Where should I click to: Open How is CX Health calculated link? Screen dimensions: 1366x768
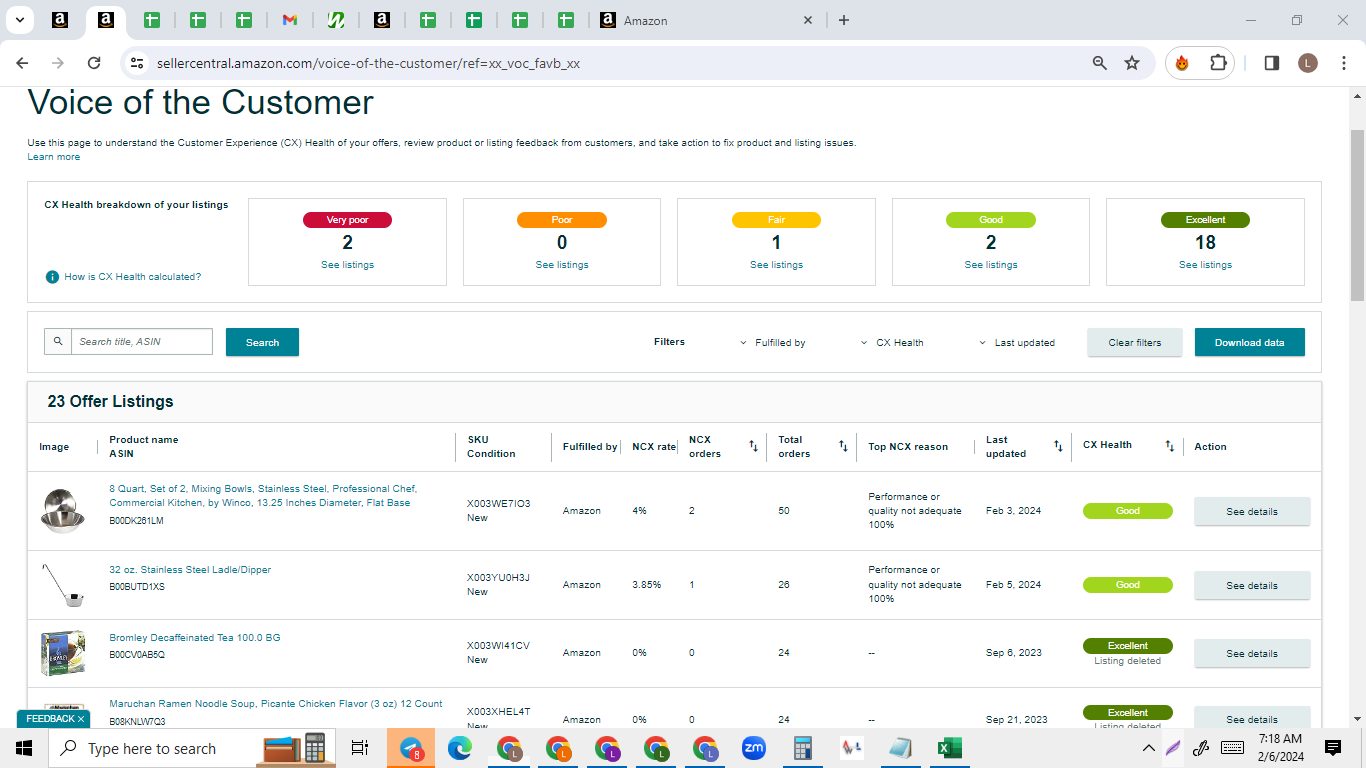pyautogui.click(x=133, y=277)
